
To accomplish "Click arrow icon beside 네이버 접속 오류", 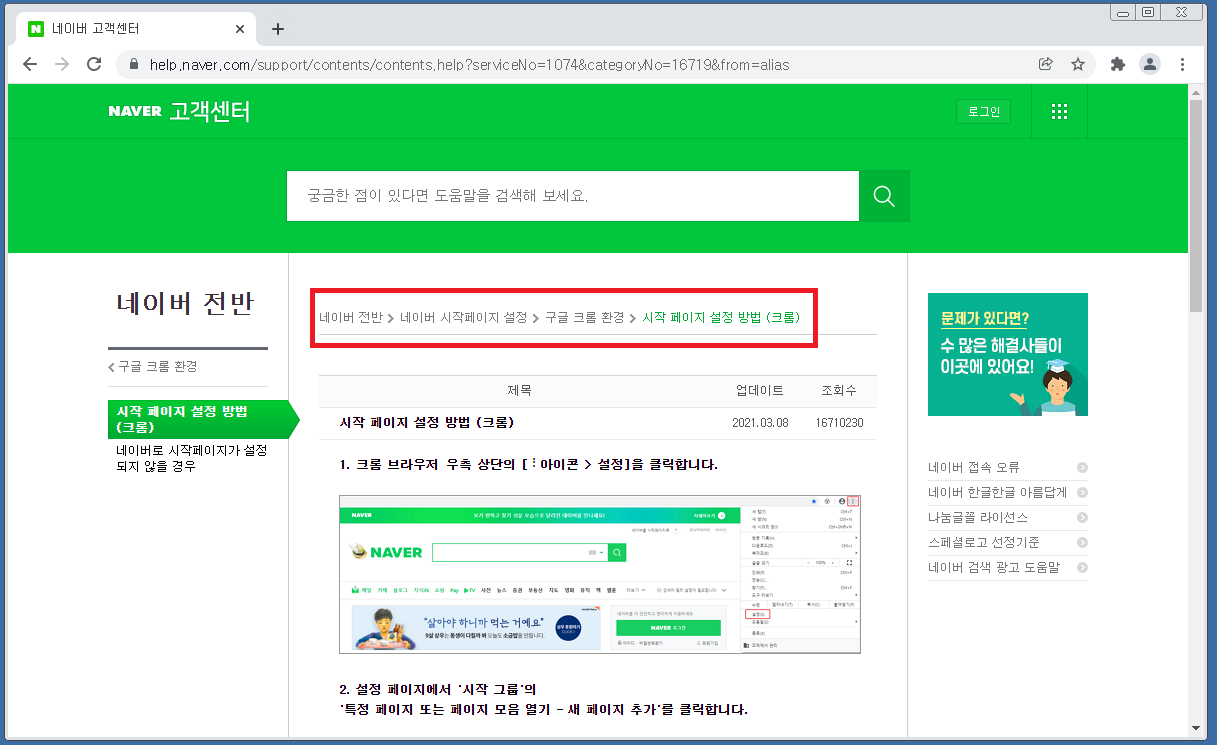I will 1082,468.
